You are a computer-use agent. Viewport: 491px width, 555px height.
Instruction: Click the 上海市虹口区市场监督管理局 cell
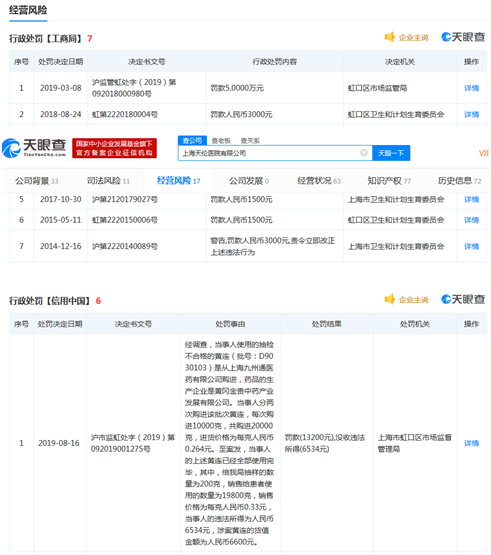(415, 443)
